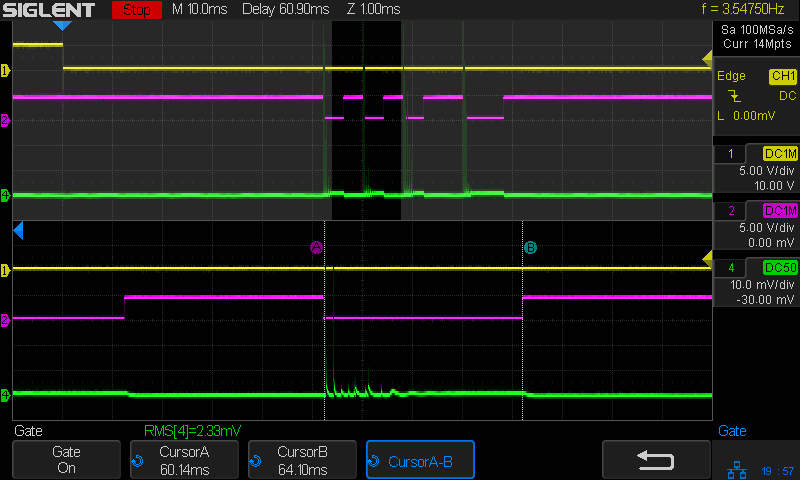Select the CursorA-B softkey
The width and height of the screenshot is (800, 480).
tap(420, 459)
